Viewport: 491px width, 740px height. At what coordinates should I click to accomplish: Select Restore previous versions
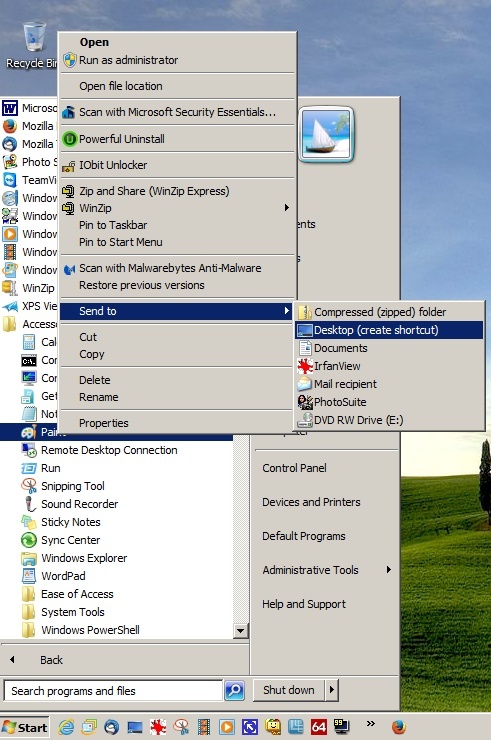177,285
